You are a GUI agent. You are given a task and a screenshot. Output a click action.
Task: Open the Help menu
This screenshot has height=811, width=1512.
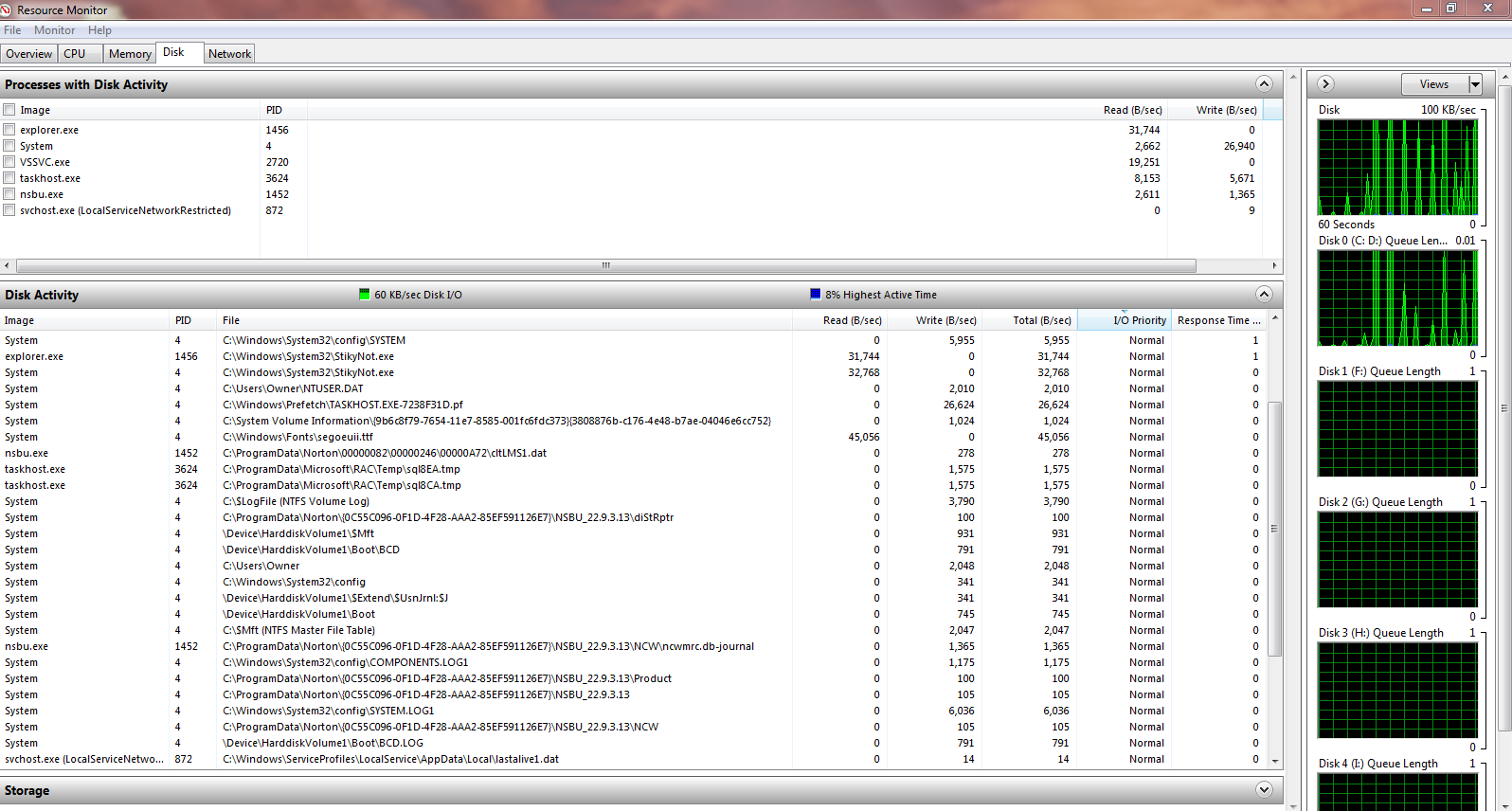click(99, 30)
